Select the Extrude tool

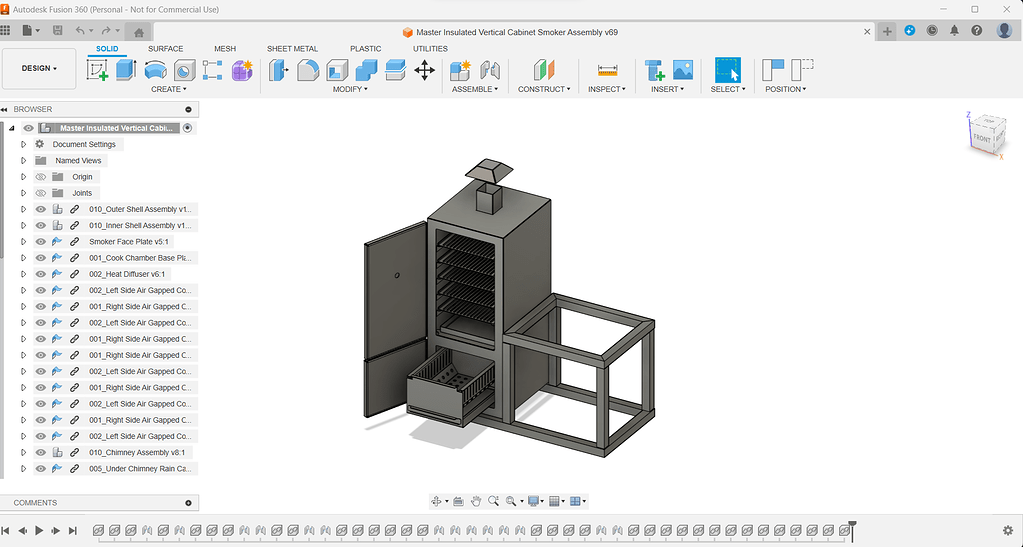pyautogui.click(x=126, y=70)
